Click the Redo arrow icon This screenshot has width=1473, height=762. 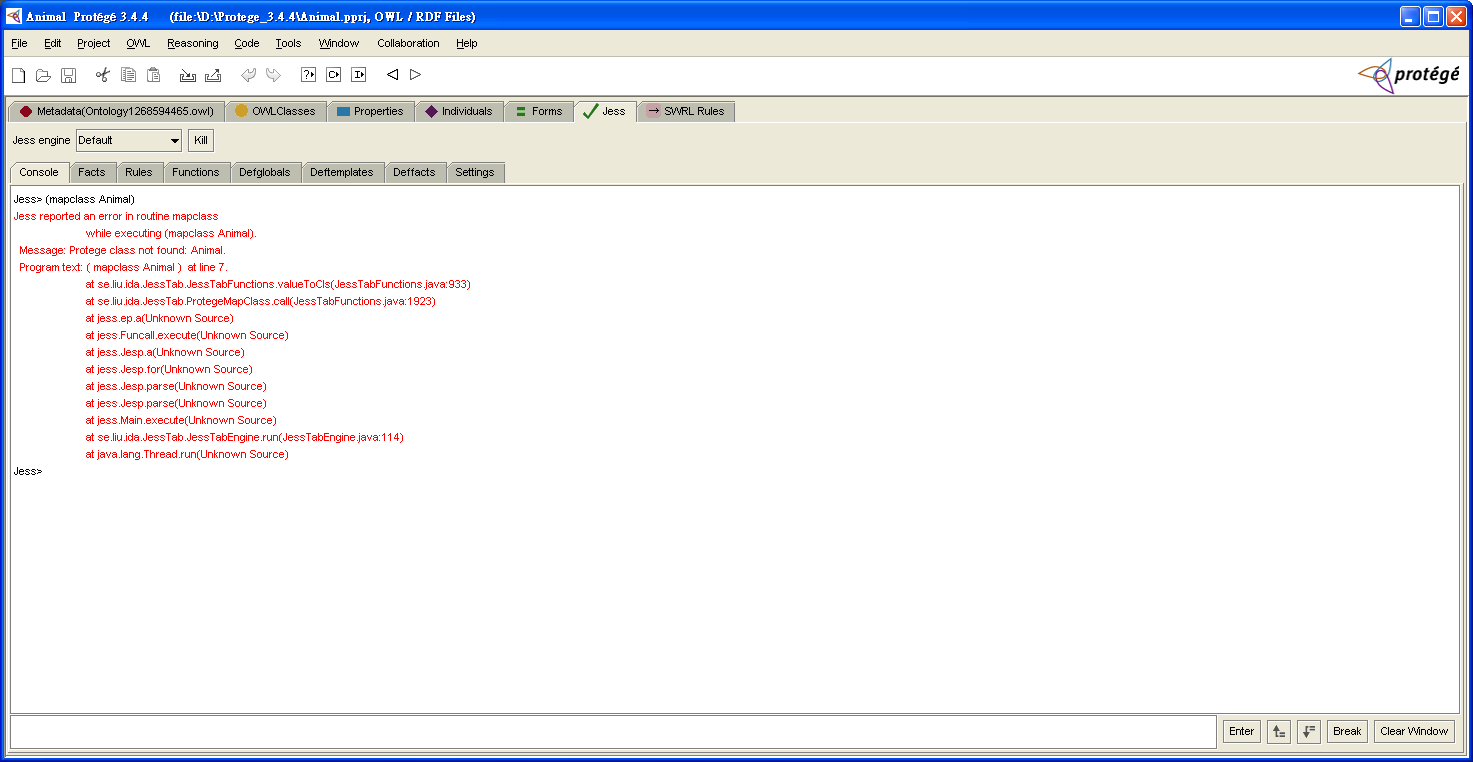point(273,75)
